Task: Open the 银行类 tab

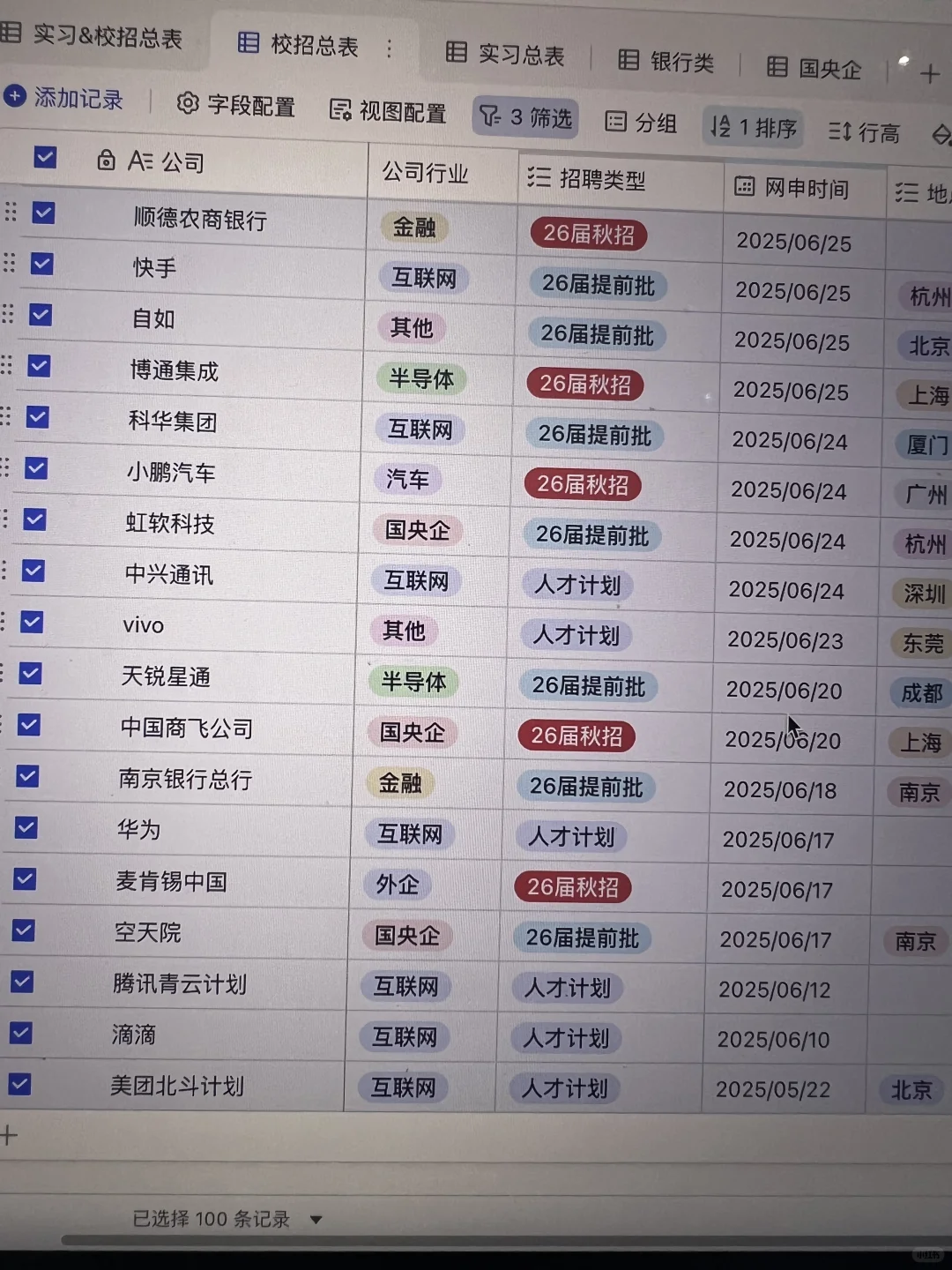Action: (666, 61)
